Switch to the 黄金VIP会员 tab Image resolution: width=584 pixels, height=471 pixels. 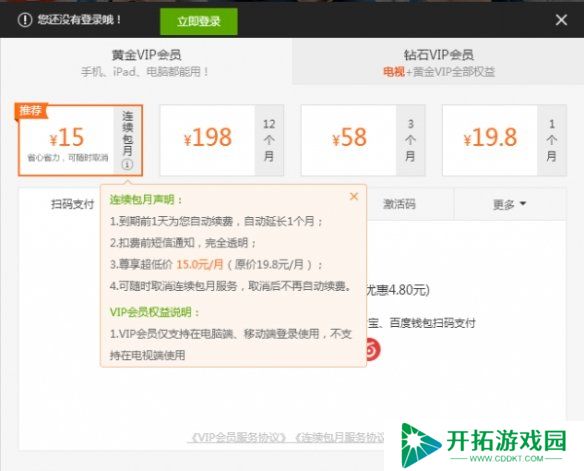[x=146, y=62]
